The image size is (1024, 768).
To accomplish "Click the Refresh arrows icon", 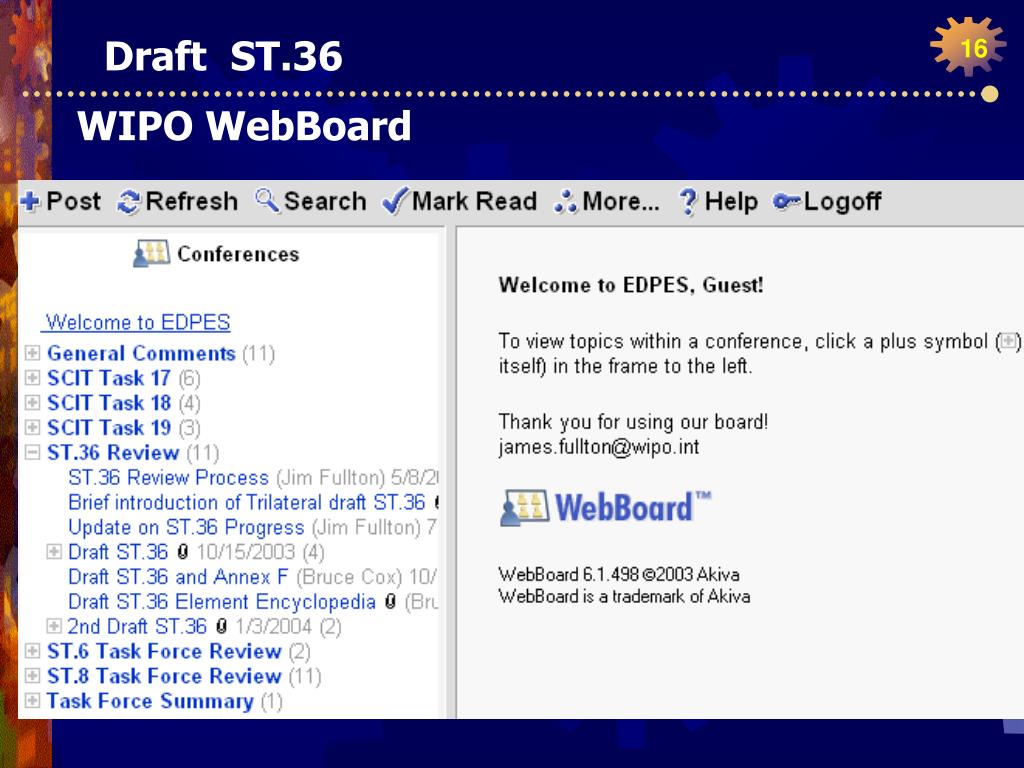I will pos(129,201).
